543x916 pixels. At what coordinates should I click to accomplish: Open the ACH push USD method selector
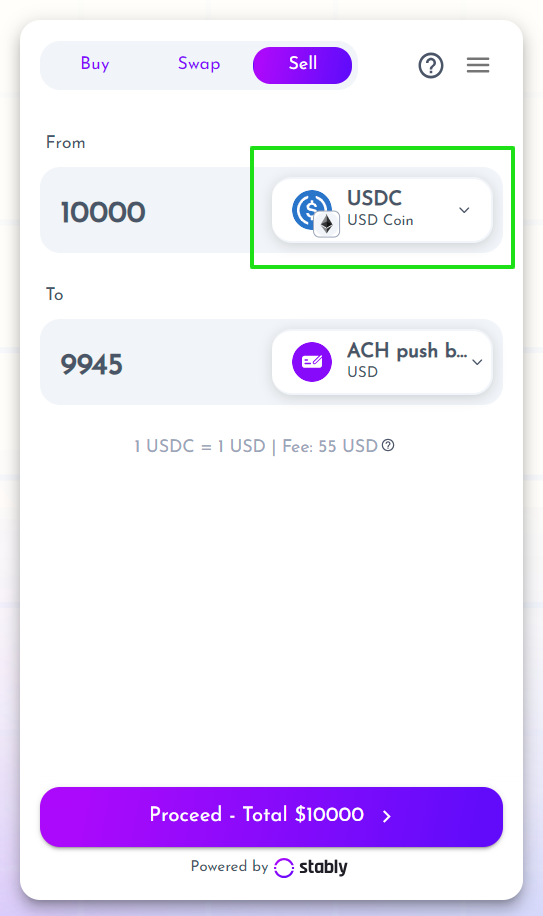click(382, 362)
